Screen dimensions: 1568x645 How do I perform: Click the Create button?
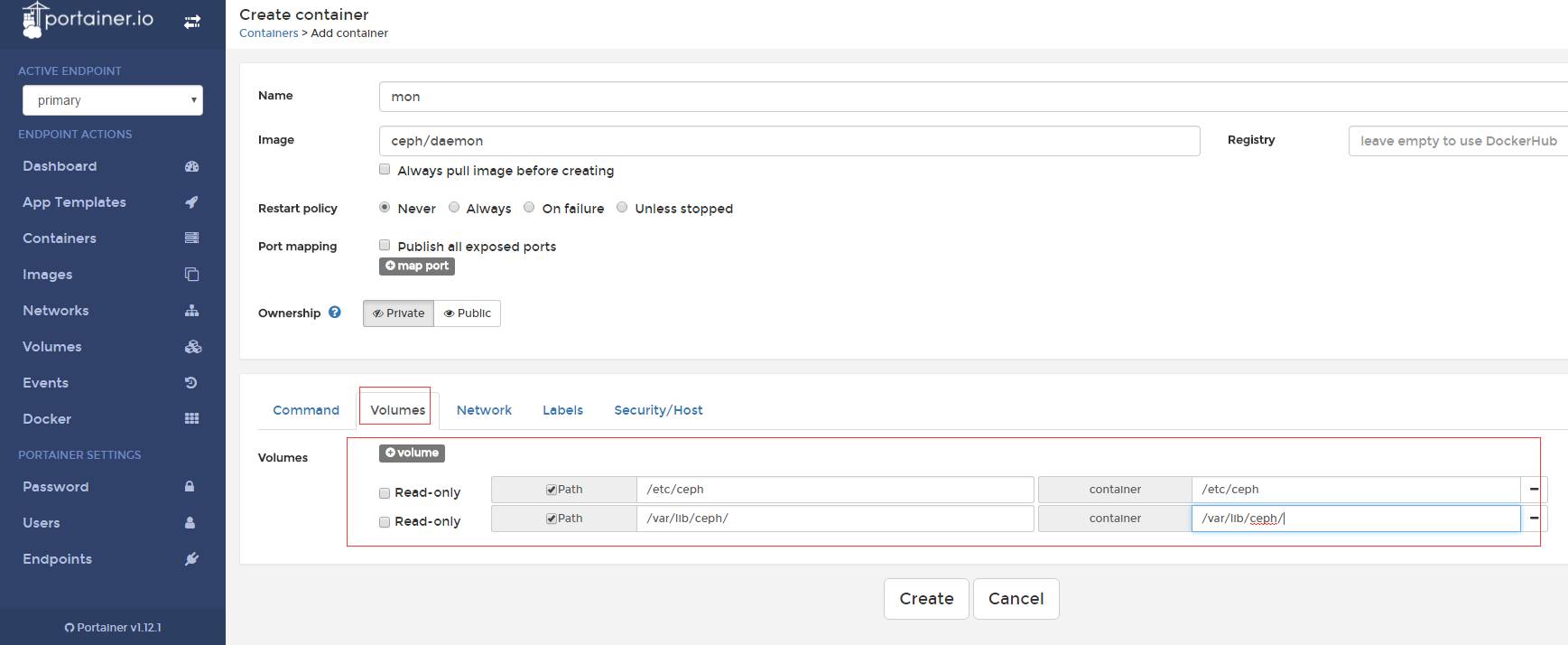926,599
